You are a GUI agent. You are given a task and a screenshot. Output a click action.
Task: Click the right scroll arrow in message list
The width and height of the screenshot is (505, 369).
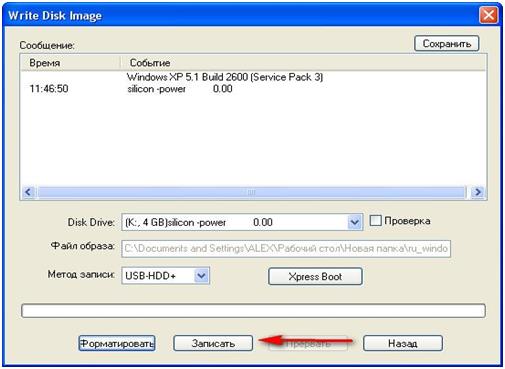(x=478, y=192)
